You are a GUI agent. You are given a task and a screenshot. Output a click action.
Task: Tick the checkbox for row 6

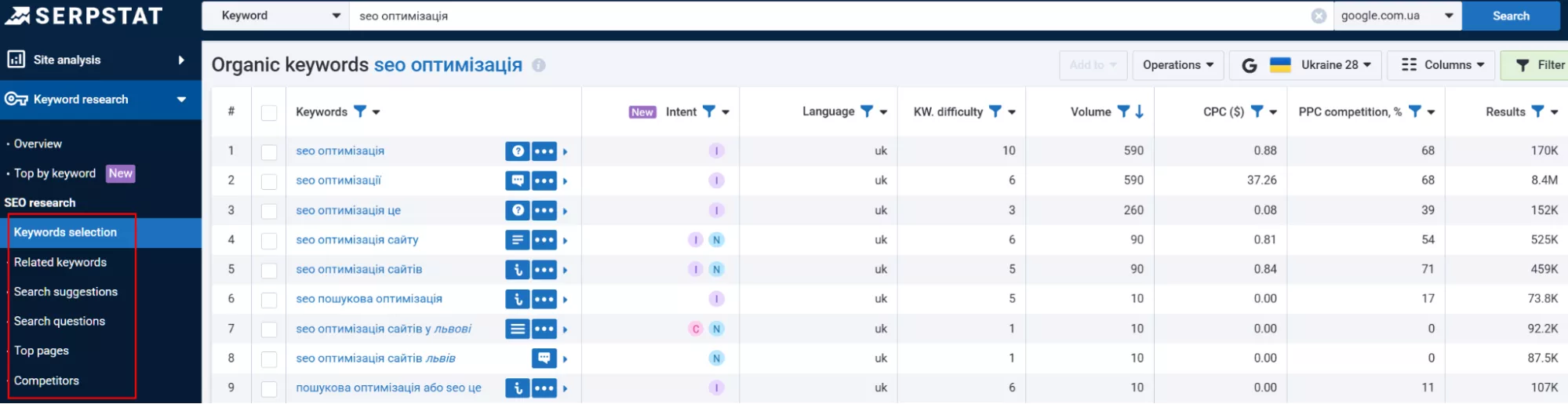pos(269,300)
